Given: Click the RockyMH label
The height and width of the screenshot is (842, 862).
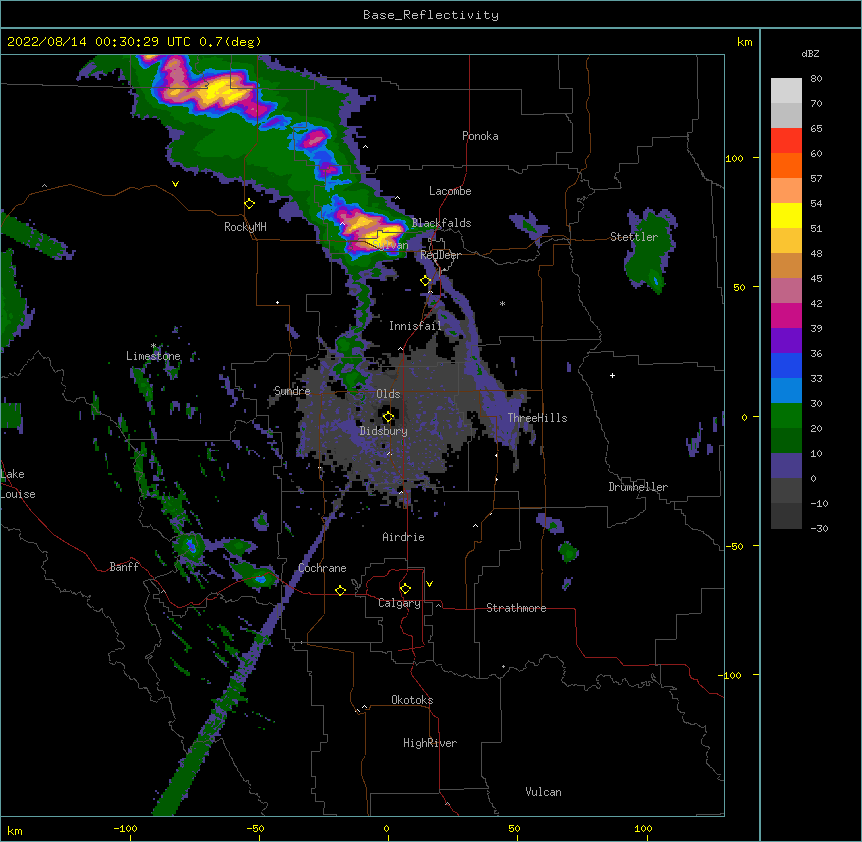Looking at the screenshot, I should click(245, 227).
